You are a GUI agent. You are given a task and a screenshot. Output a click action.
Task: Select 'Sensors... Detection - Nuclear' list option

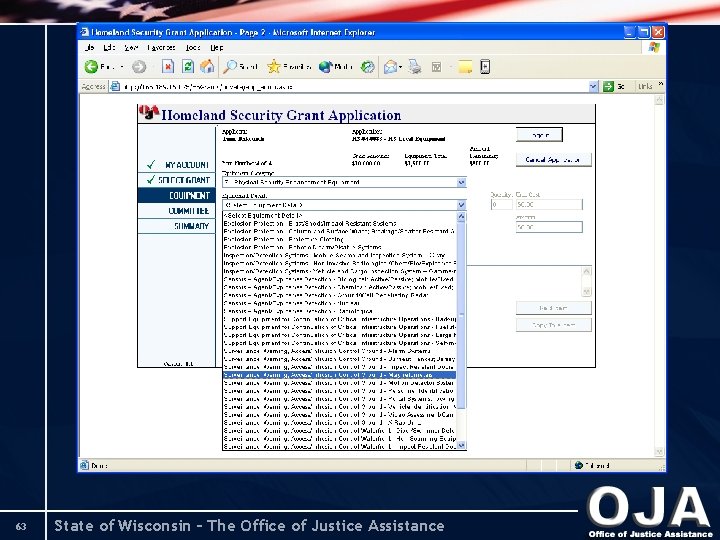pos(339,303)
